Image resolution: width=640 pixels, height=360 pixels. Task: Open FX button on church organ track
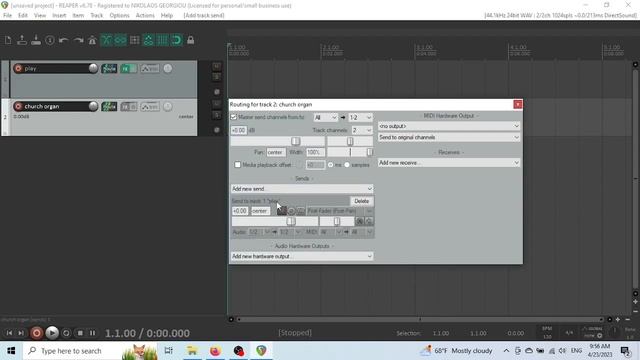125,107
